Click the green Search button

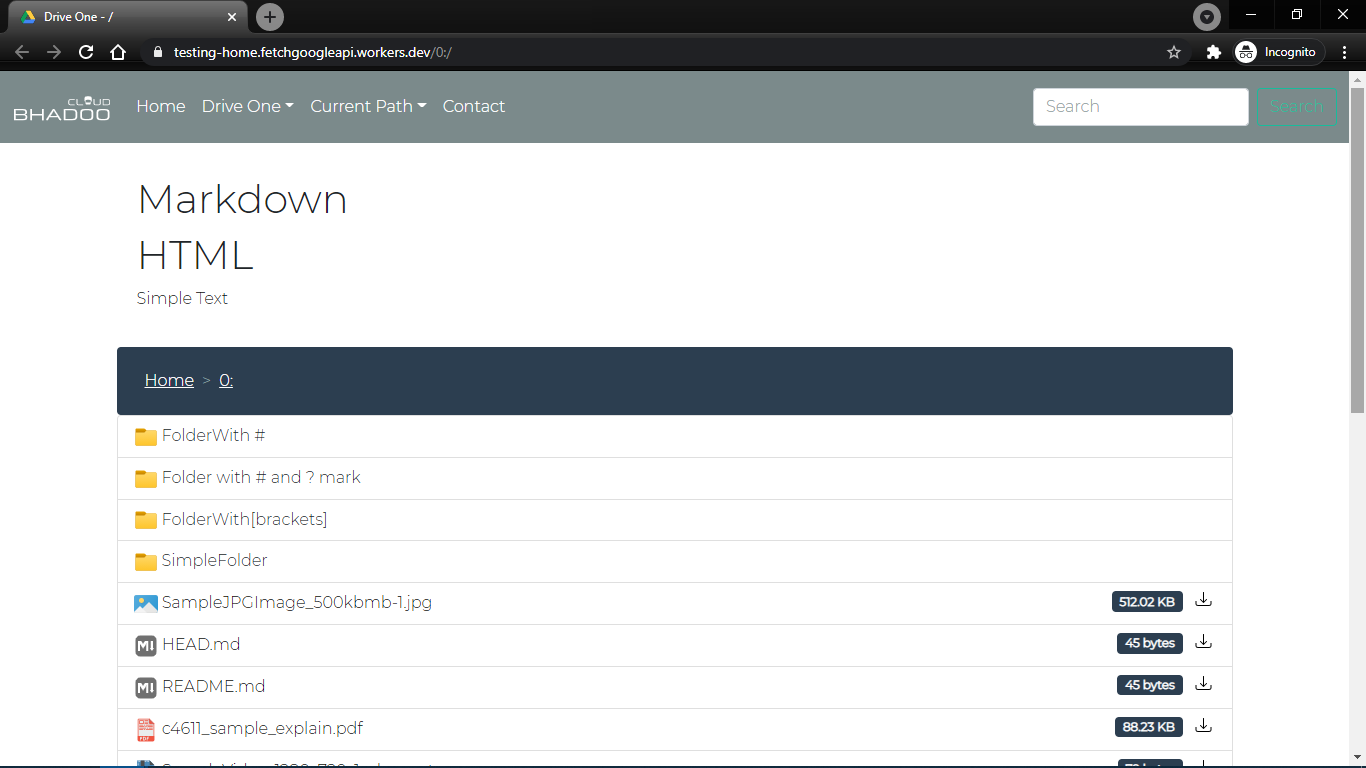tap(1297, 106)
